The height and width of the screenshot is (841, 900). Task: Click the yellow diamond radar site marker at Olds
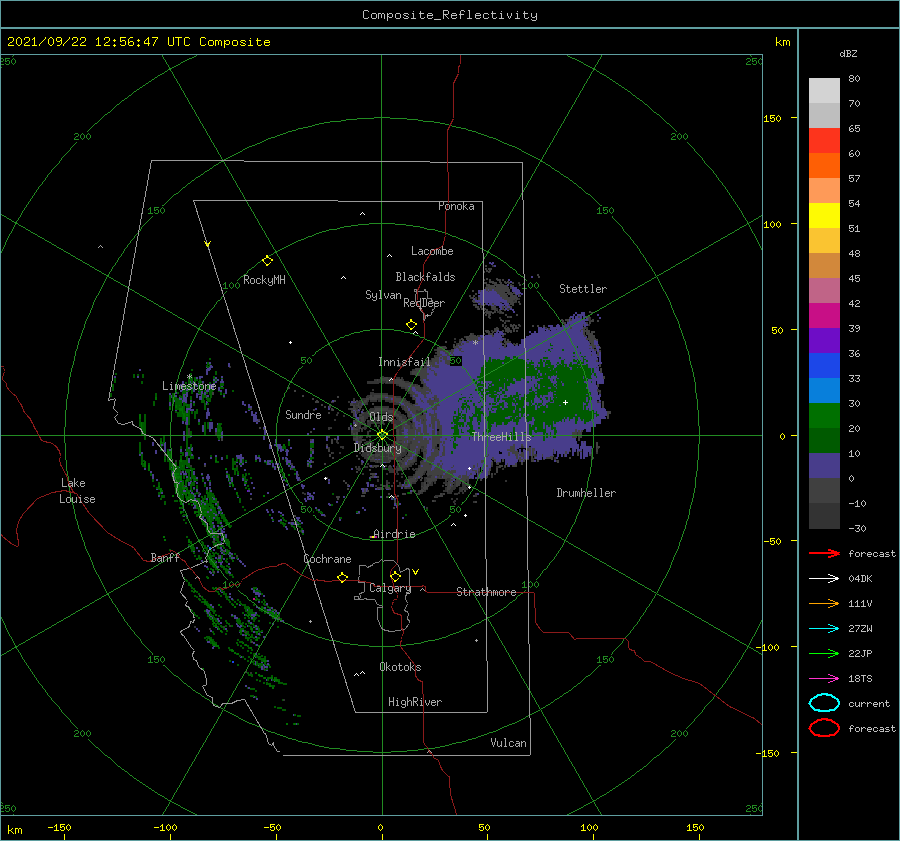click(x=382, y=435)
